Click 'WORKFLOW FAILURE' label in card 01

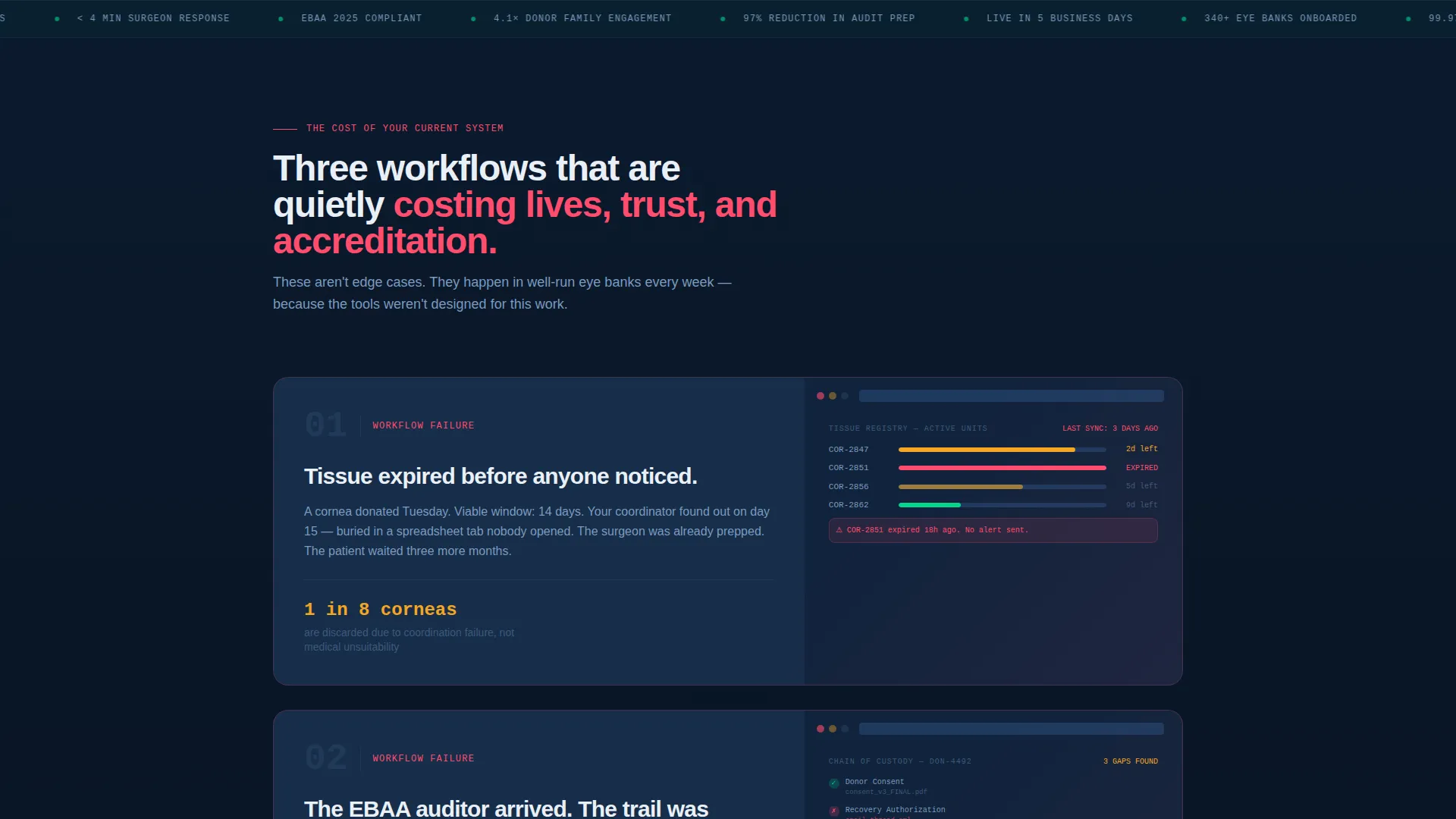click(x=423, y=425)
